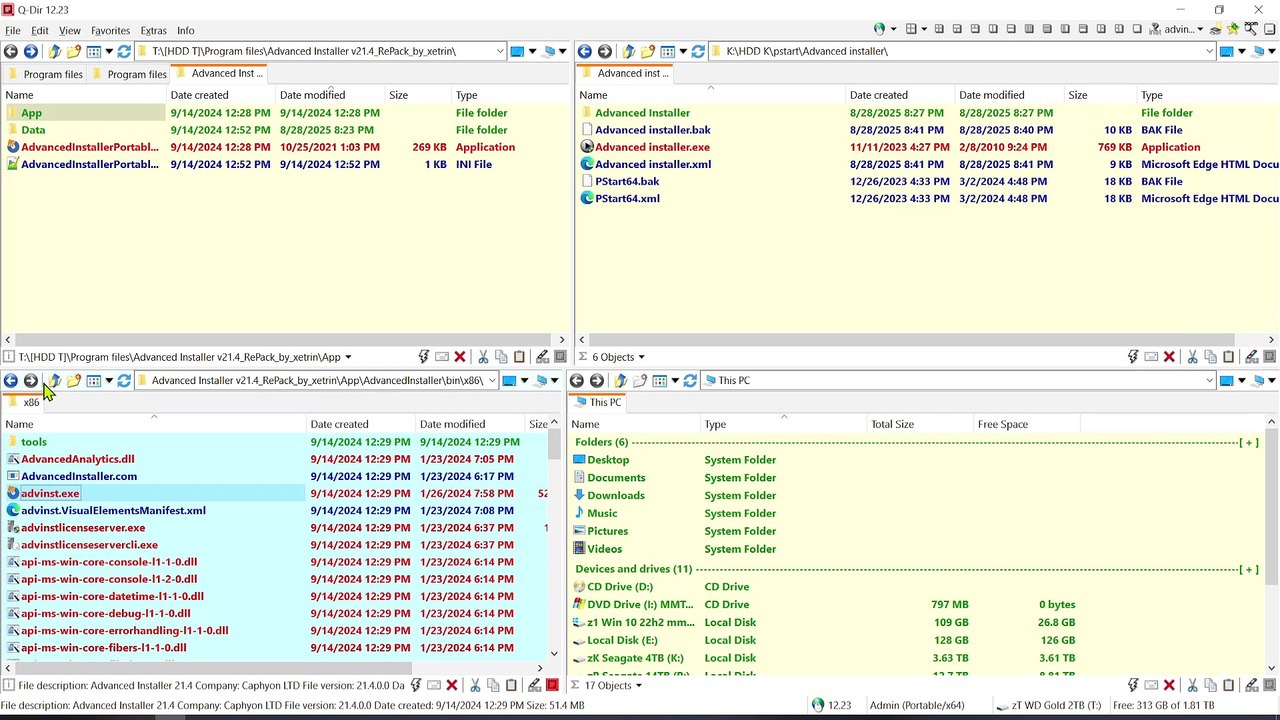Sort This PC pane by Free Space

[1027, 424]
